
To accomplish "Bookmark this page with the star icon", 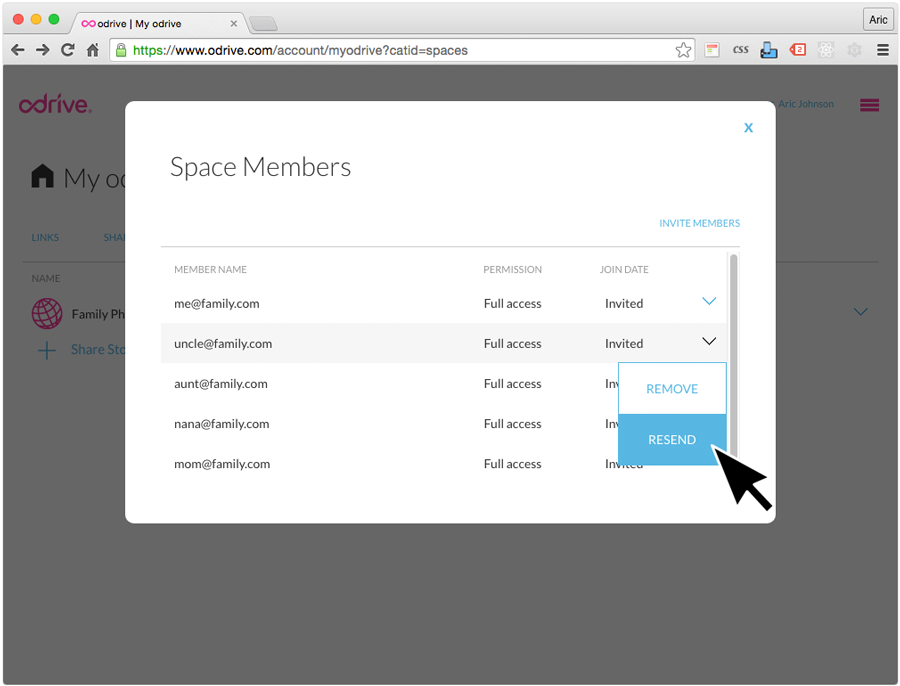I will (683, 51).
